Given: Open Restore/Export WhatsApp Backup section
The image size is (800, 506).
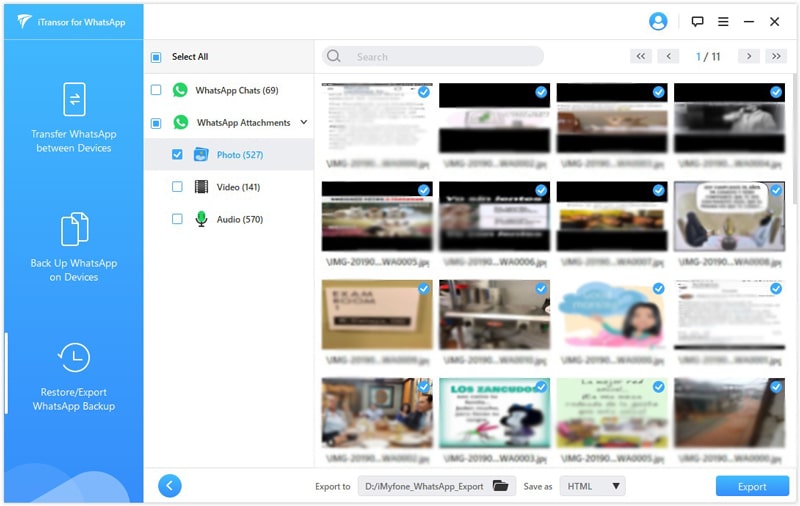Looking at the screenshot, I should pyautogui.click(x=74, y=377).
